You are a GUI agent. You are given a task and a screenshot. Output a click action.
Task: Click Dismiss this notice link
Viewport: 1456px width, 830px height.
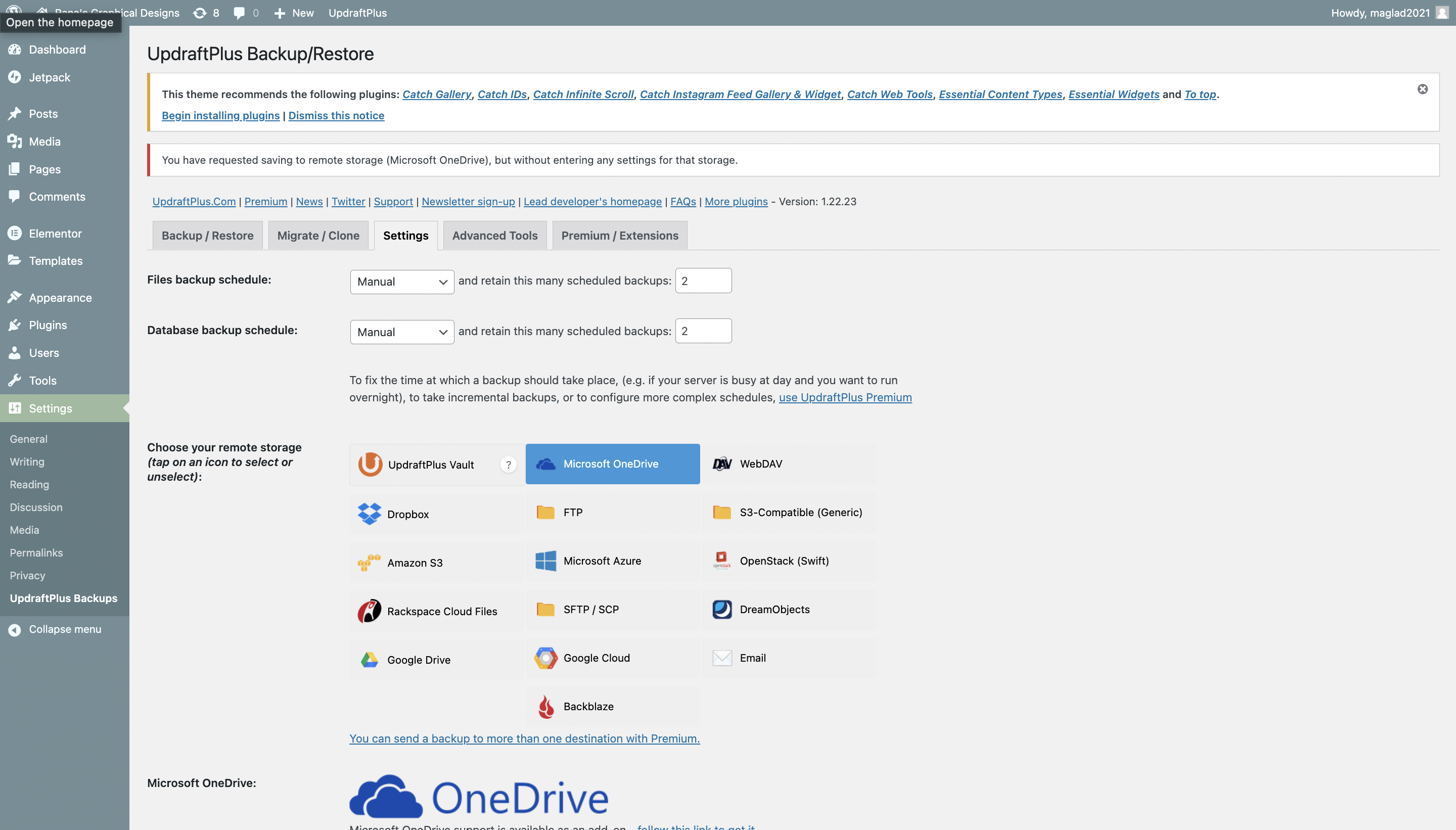[336, 115]
